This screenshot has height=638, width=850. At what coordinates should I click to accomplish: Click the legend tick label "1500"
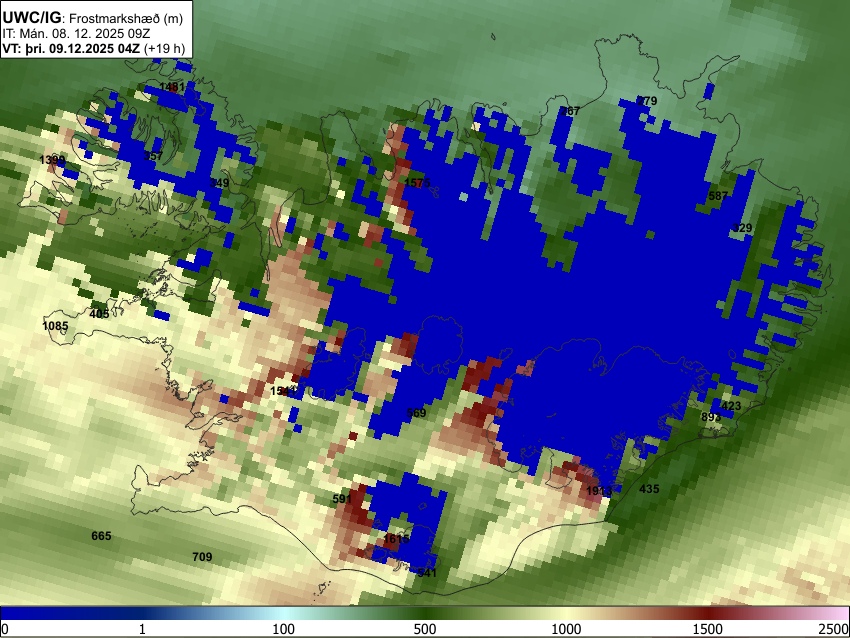point(708,629)
